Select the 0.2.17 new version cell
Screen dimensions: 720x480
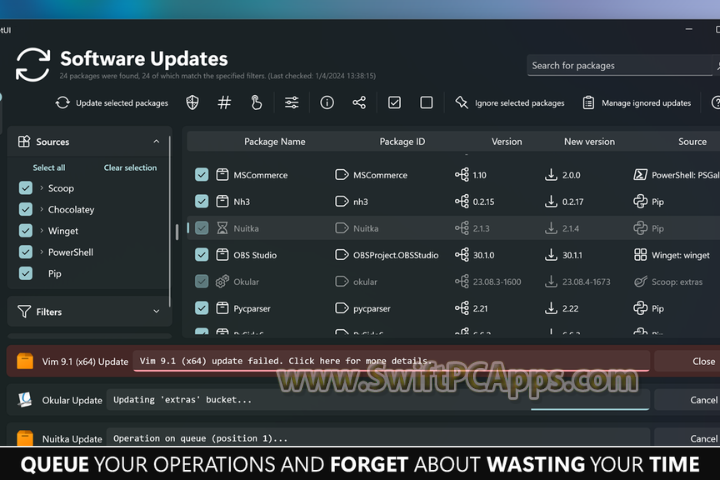573,202
